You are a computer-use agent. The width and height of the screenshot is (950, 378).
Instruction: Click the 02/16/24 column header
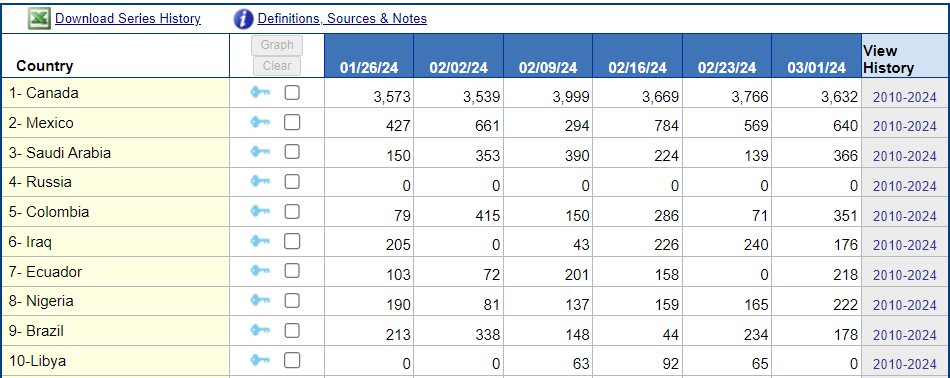pos(637,56)
